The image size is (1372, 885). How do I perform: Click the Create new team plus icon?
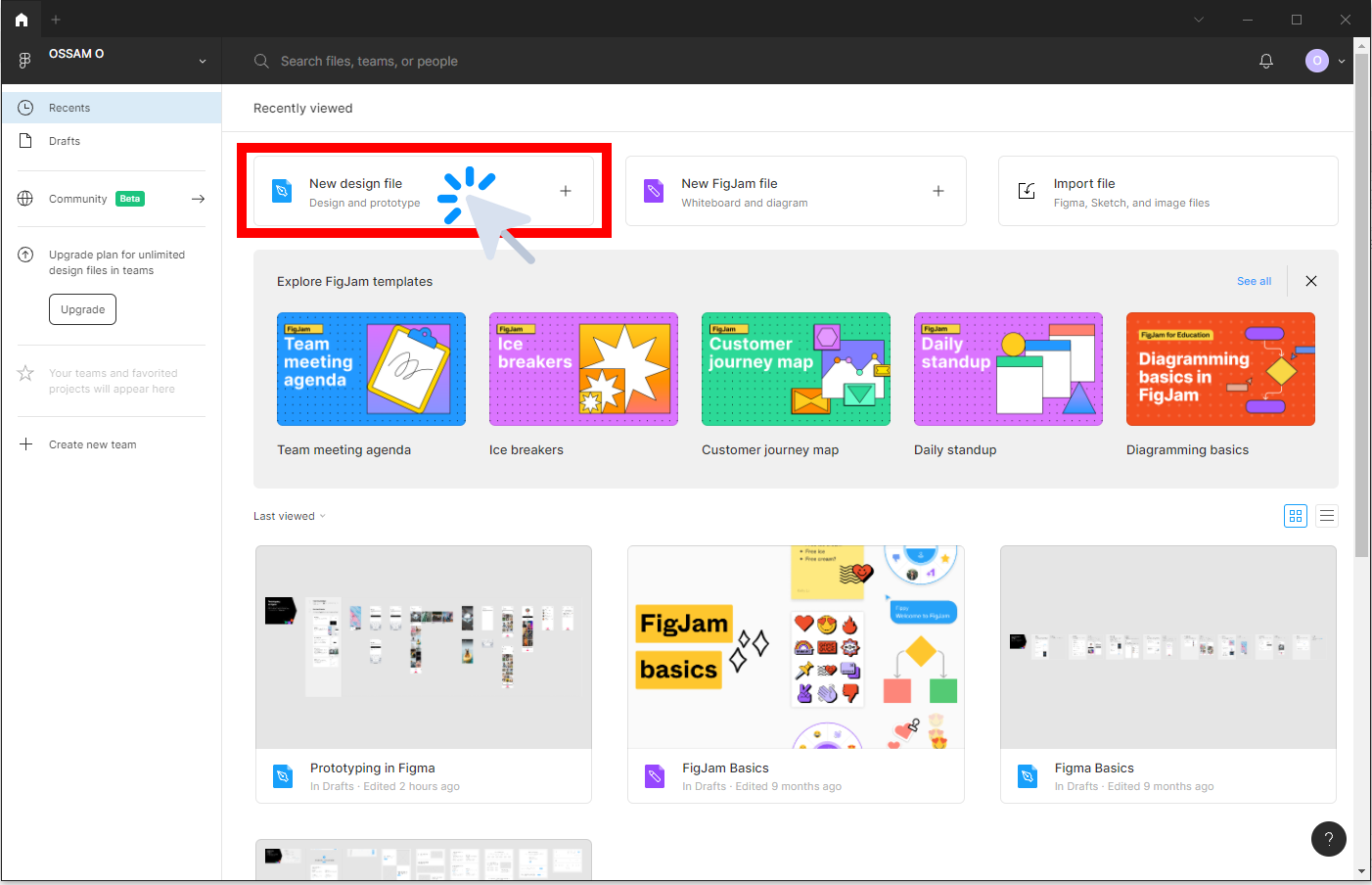[25, 444]
